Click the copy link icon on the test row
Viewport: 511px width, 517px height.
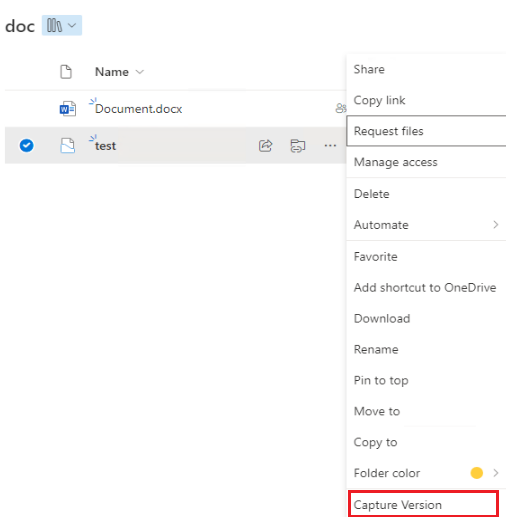pos(298,146)
